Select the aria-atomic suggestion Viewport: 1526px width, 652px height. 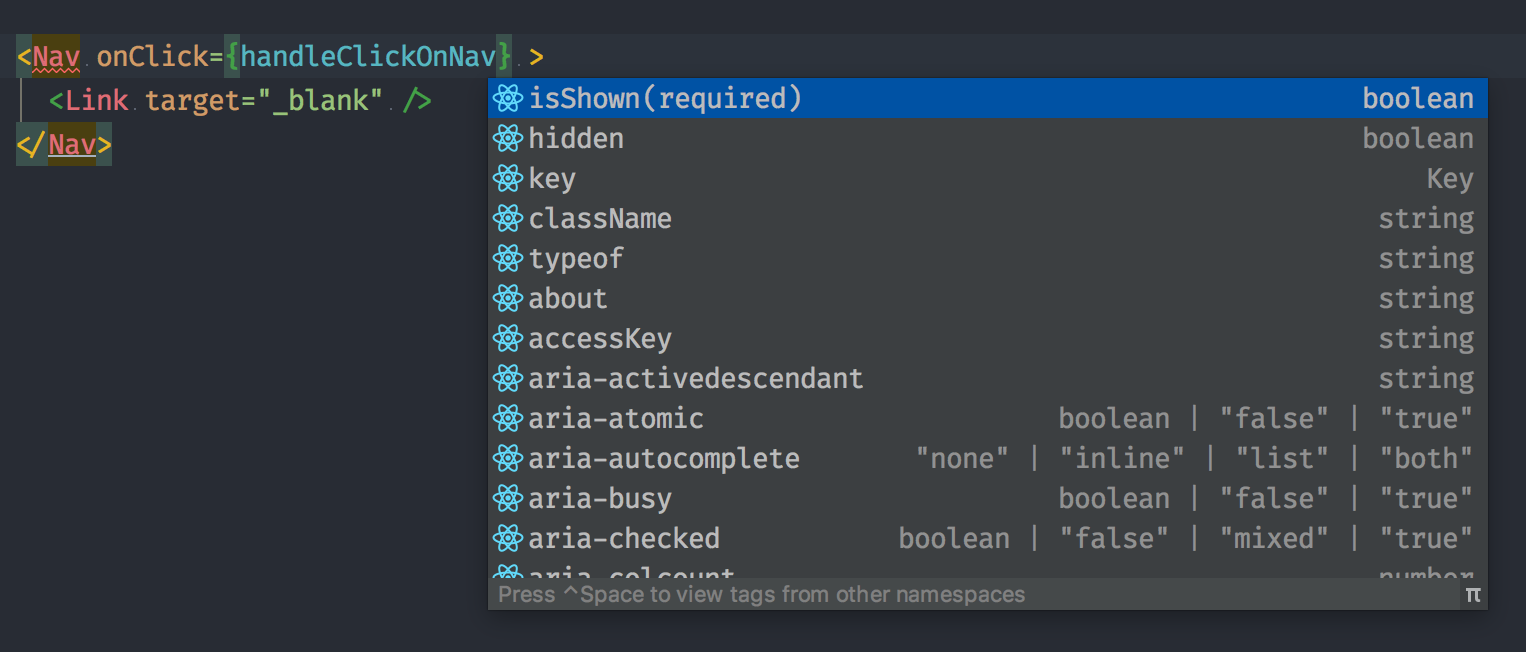pos(988,418)
